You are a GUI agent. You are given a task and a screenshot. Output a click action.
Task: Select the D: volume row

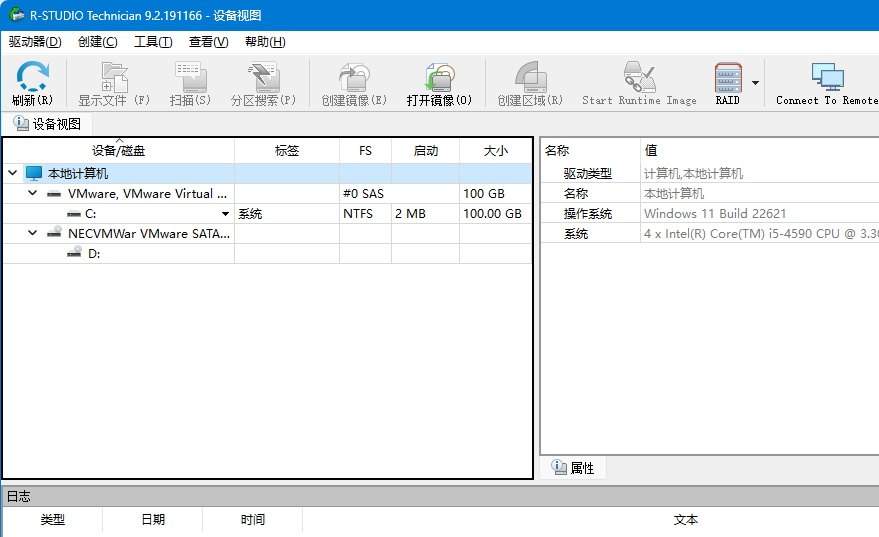click(267, 254)
